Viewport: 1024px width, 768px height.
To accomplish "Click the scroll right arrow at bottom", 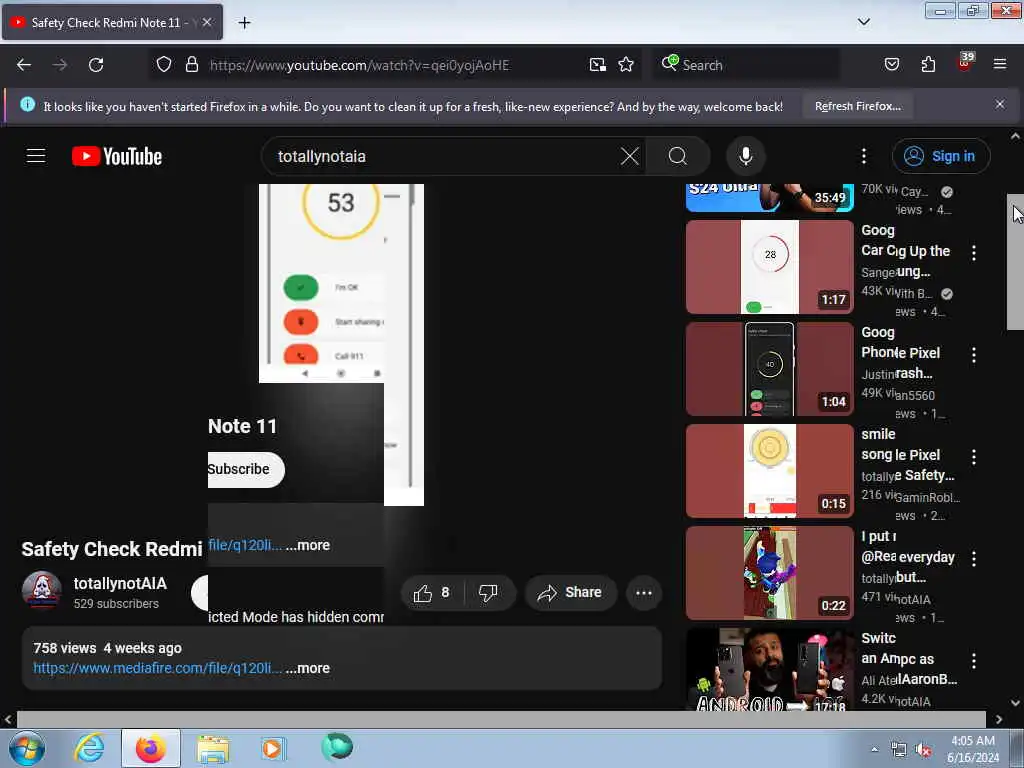I will (999, 720).
